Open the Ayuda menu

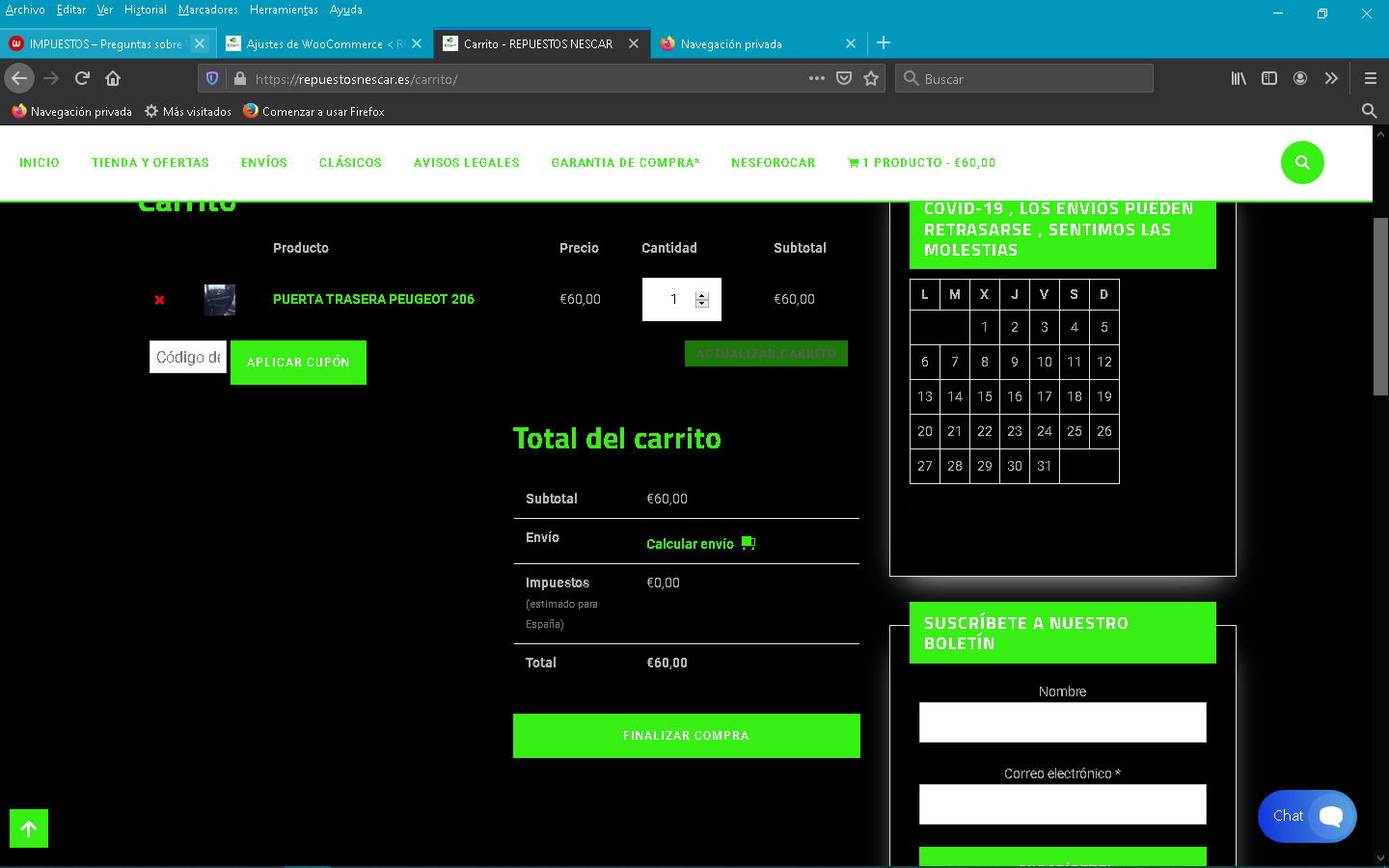click(x=346, y=10)
